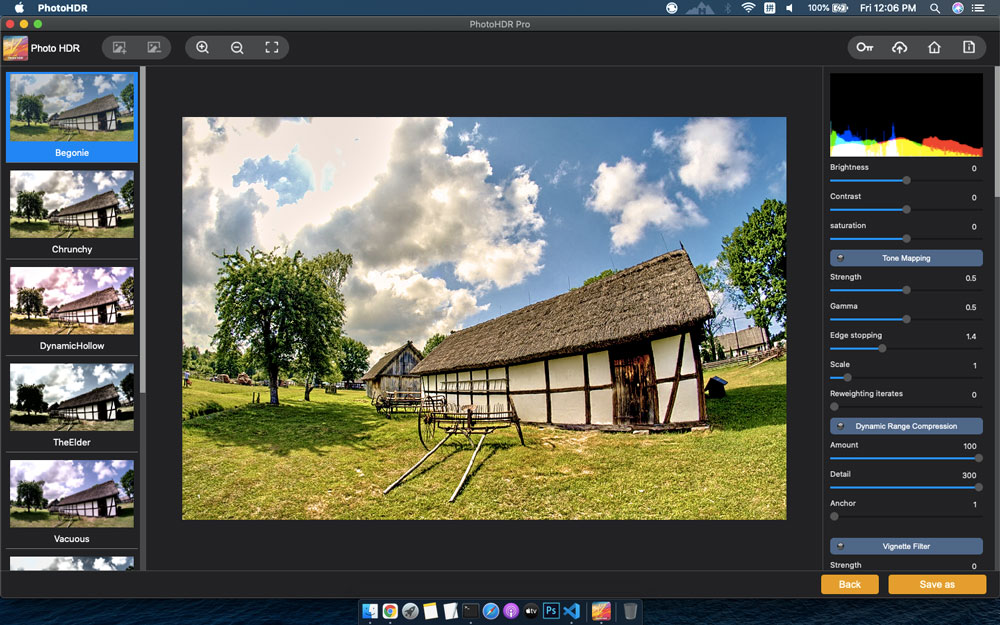The image size is (1000, 625).
Task: Click the Anchor slider handle
Action: 834,517
